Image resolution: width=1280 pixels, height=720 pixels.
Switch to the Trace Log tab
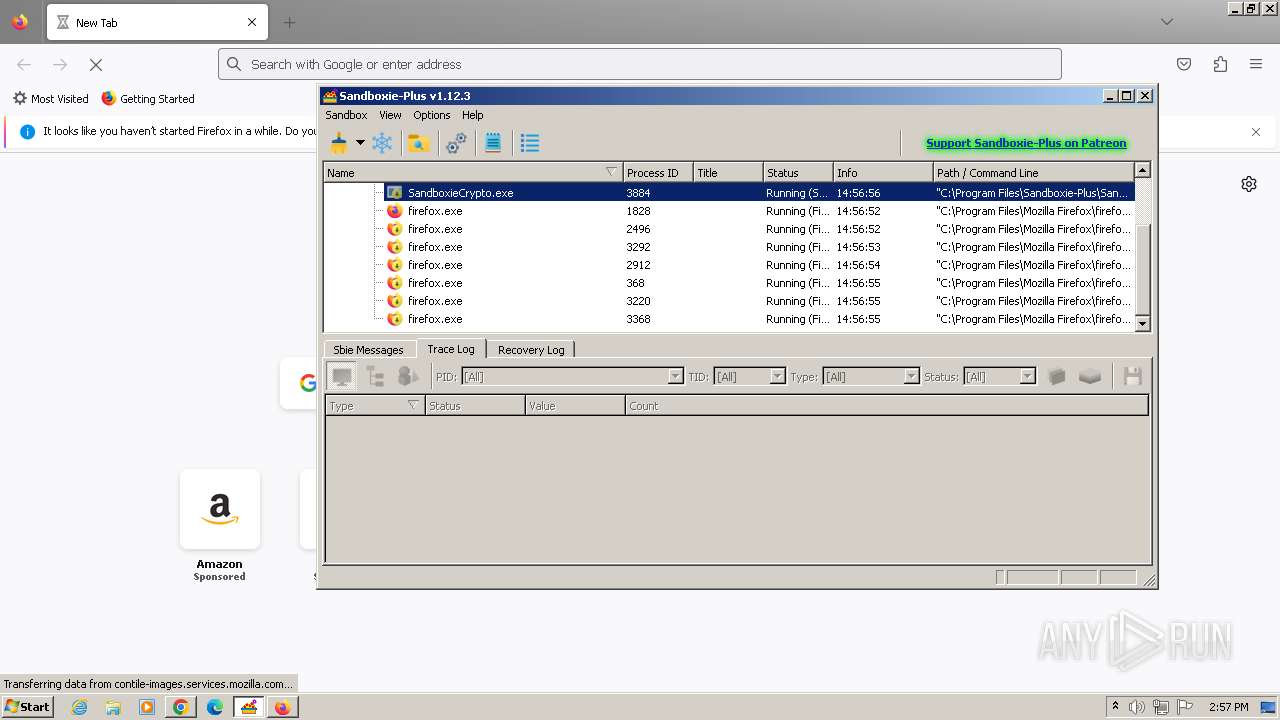click(x=451, y=349)
